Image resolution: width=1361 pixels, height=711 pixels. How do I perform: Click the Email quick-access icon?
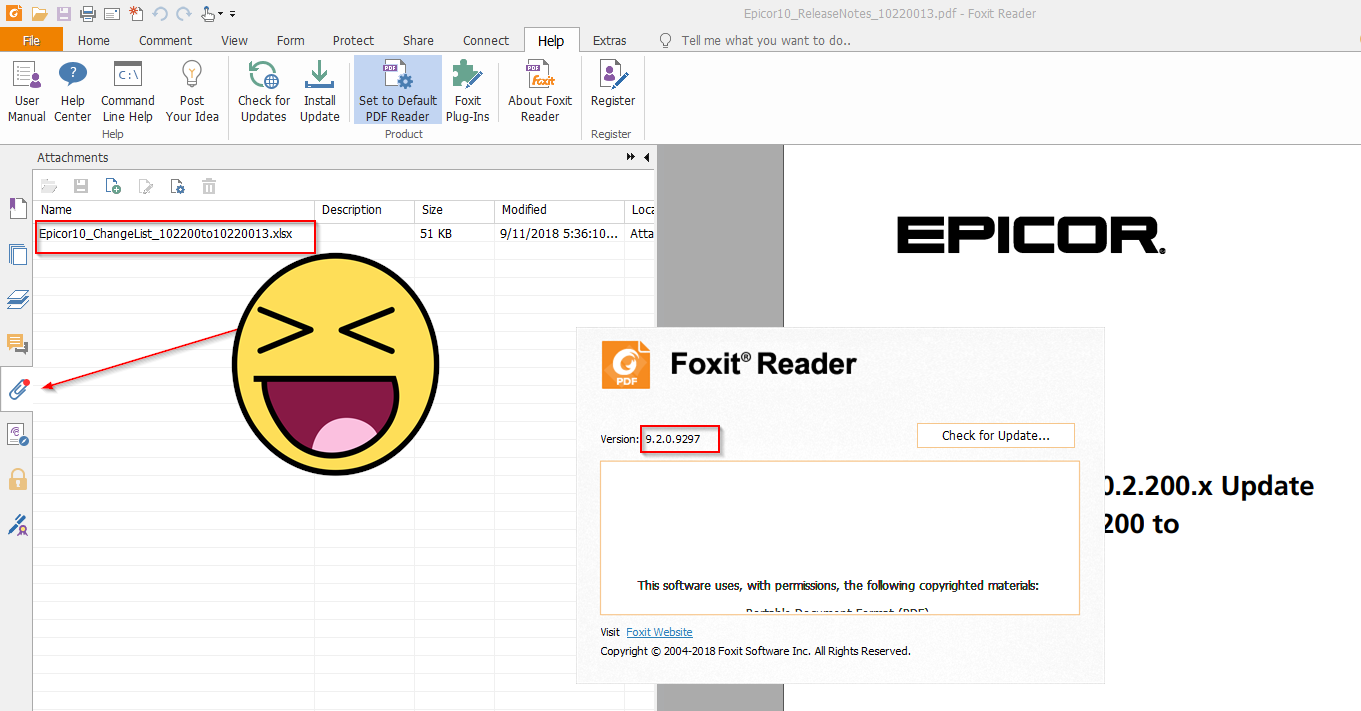[112, 14]
